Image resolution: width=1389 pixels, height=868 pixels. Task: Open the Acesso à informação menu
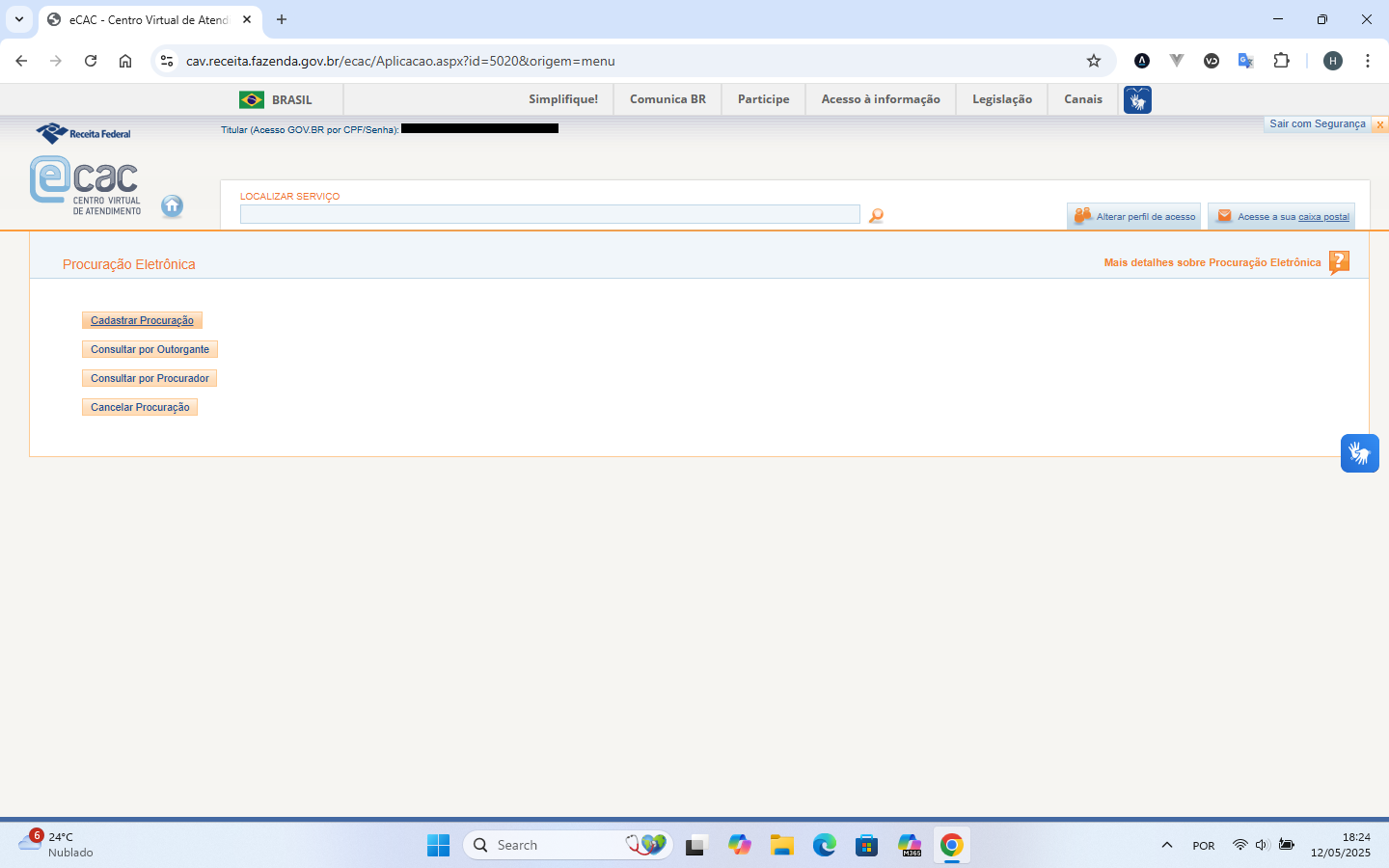click(880, 99)
